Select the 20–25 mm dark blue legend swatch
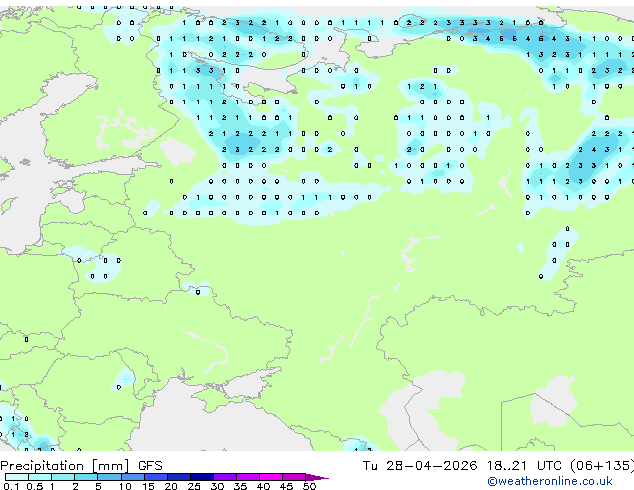 [178, 477]
